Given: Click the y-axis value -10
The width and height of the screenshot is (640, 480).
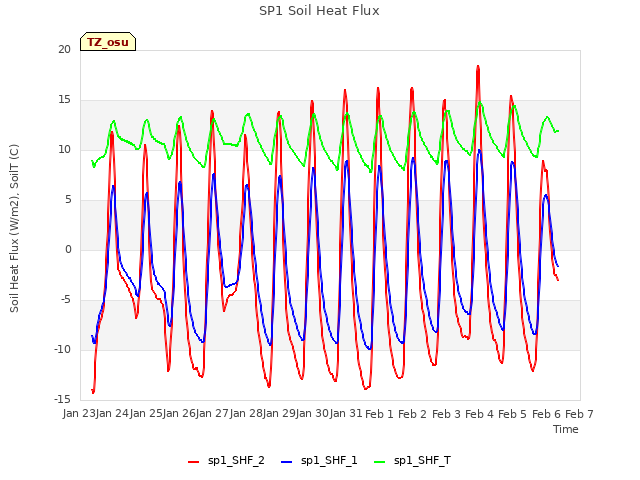Looking at the screenshot, I should point(62,350).
